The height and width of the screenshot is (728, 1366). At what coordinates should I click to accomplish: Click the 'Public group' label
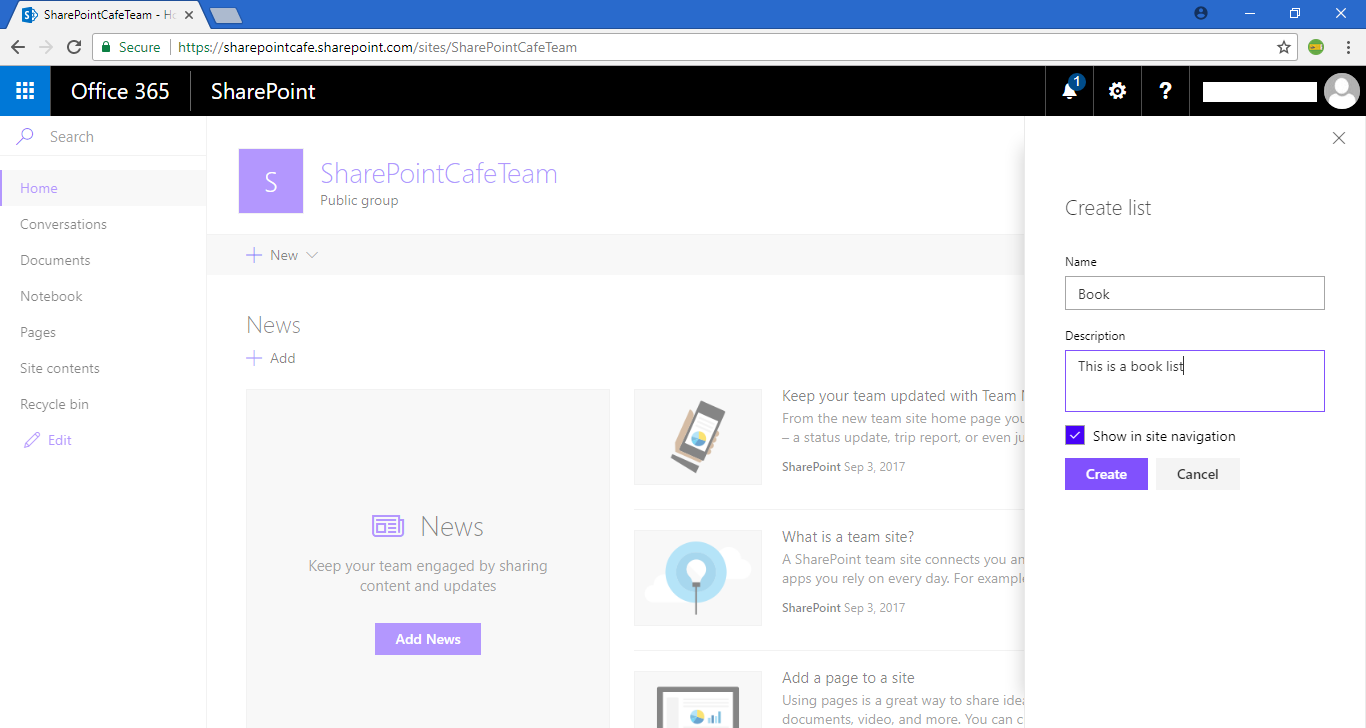pos(359,200)
